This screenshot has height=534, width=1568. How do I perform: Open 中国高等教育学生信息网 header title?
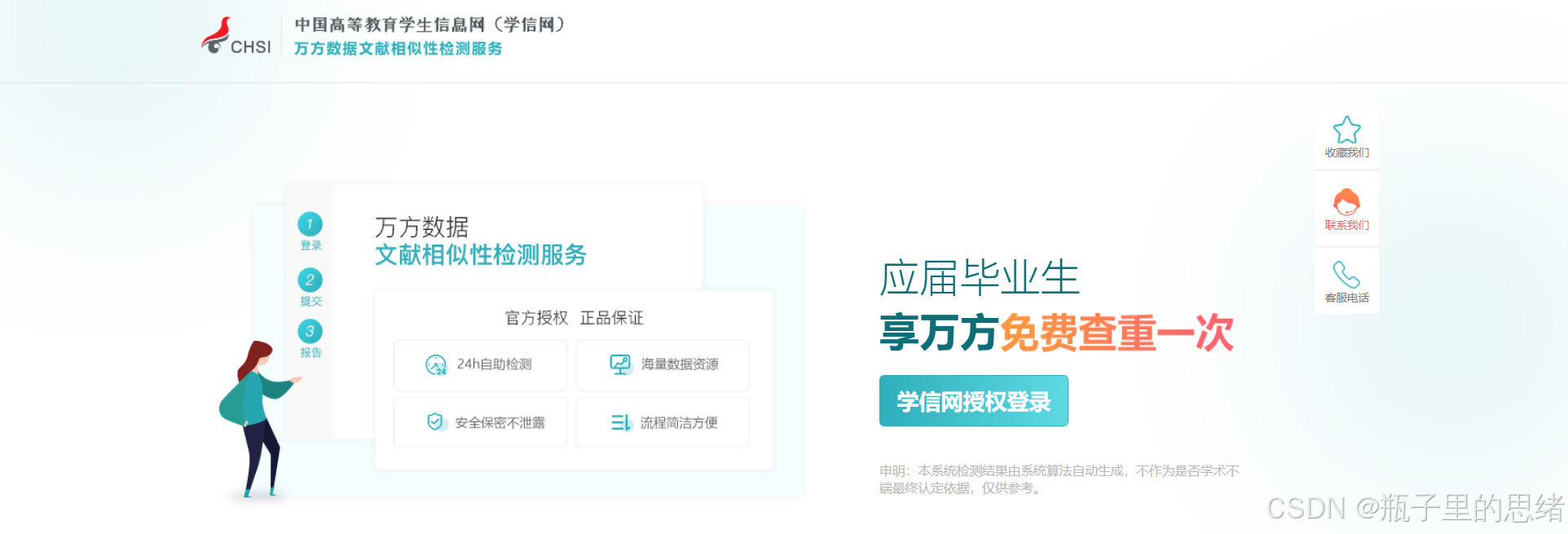point(430,24)
